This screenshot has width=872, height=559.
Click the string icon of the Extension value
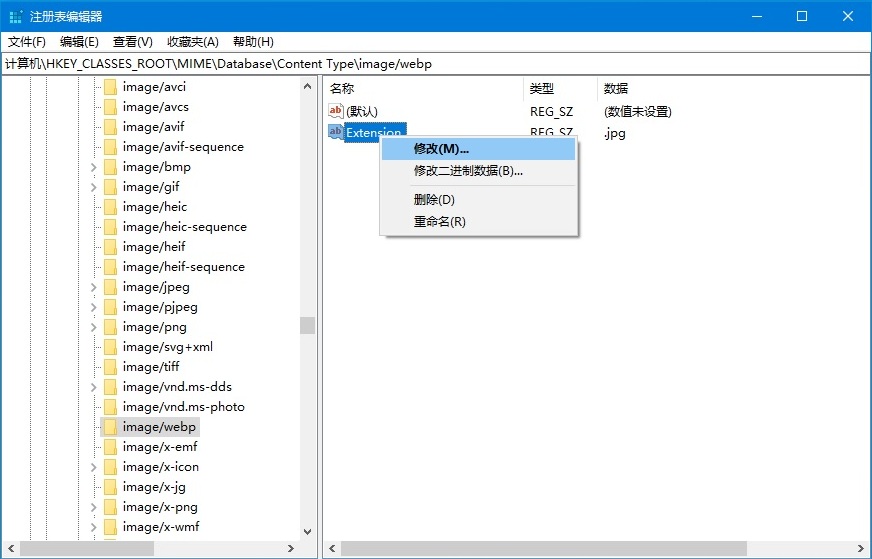pos(335,132)
